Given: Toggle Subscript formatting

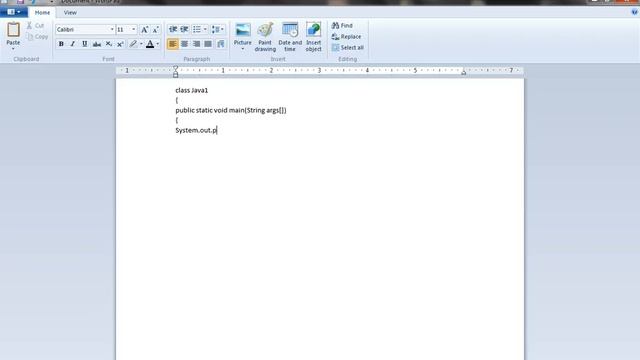Looking at the screenshot, I should [109, 44].
